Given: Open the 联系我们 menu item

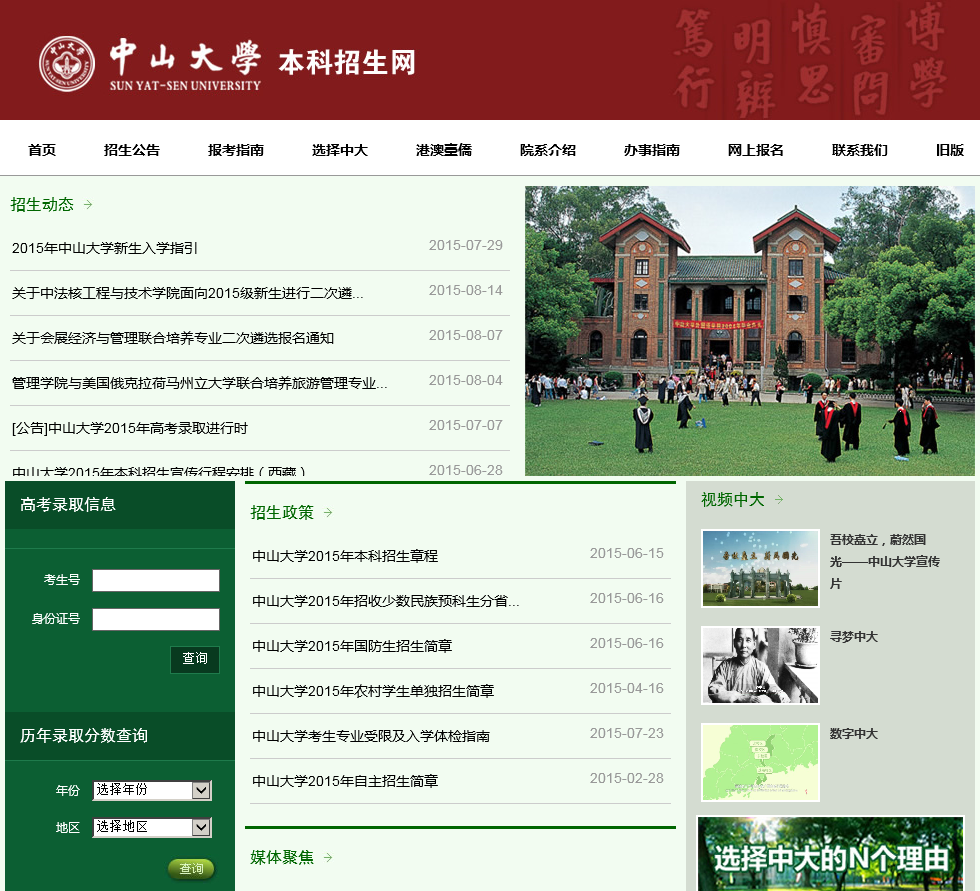Looking at the screenshot, I should [x=859, y=150].
